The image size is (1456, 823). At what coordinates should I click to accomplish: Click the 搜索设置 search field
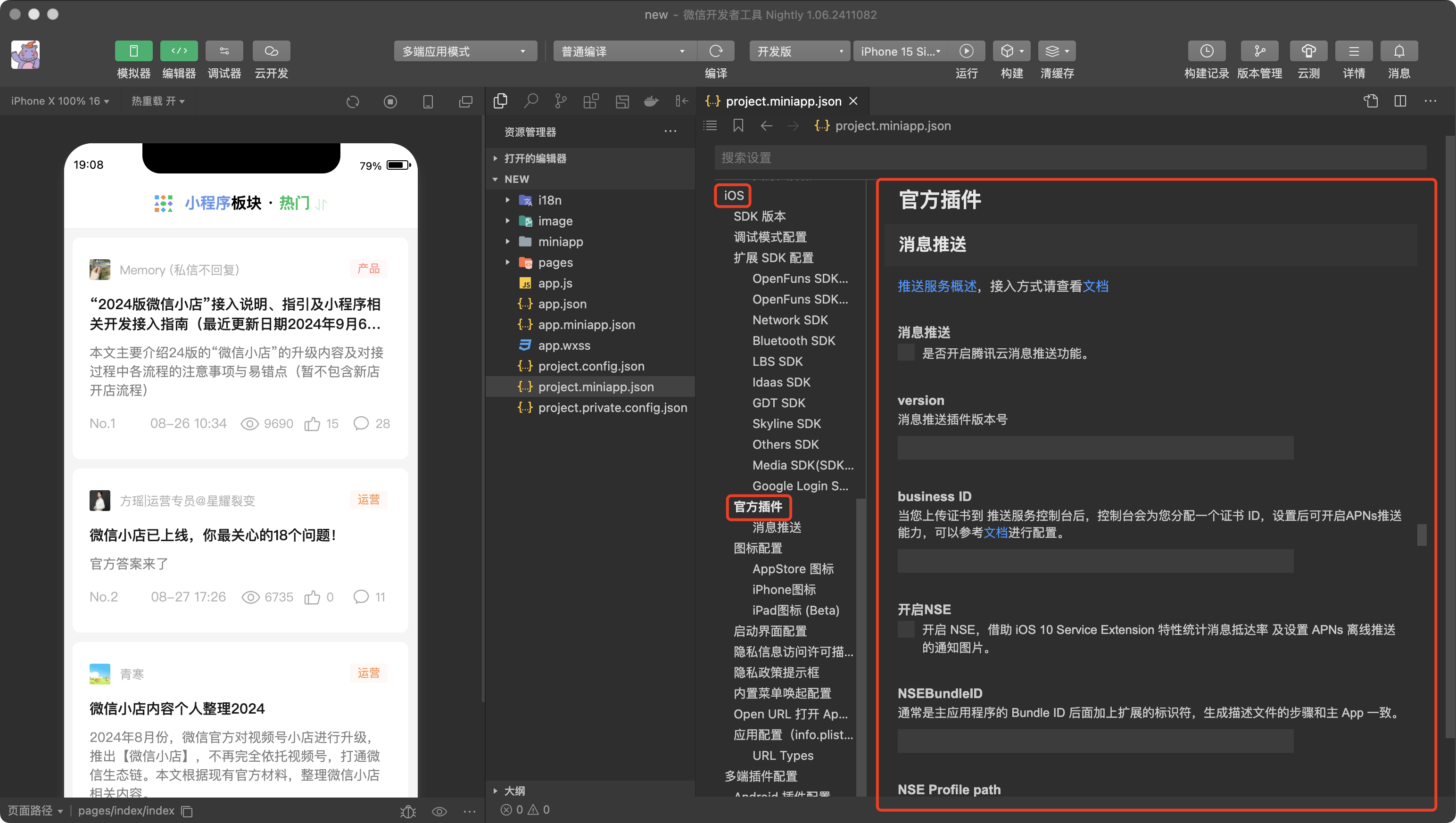coord(1070,158)
